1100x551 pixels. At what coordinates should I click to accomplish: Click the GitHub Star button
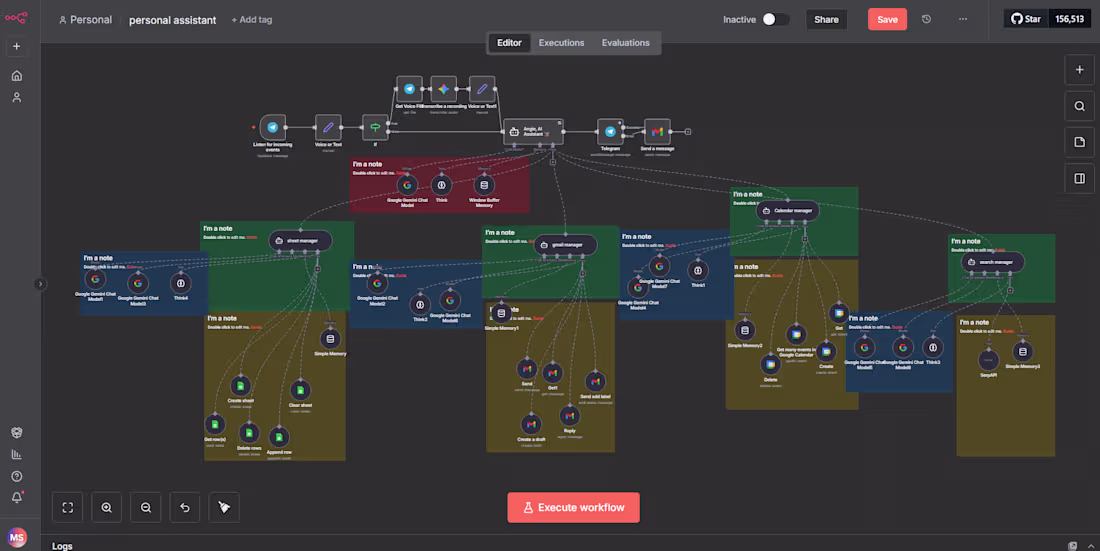click(x=1026, y=19)
